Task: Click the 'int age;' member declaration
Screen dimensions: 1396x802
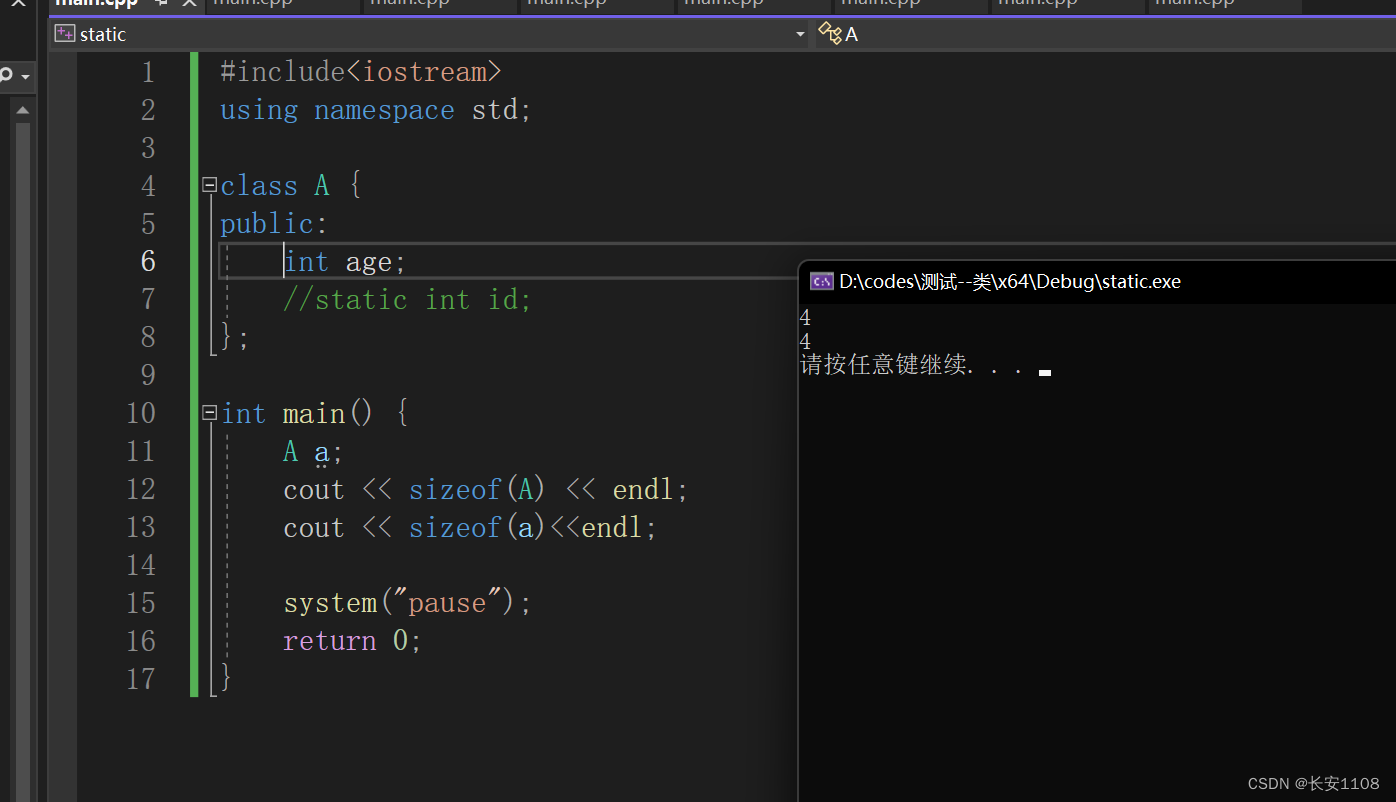Action: pos(345,262)
